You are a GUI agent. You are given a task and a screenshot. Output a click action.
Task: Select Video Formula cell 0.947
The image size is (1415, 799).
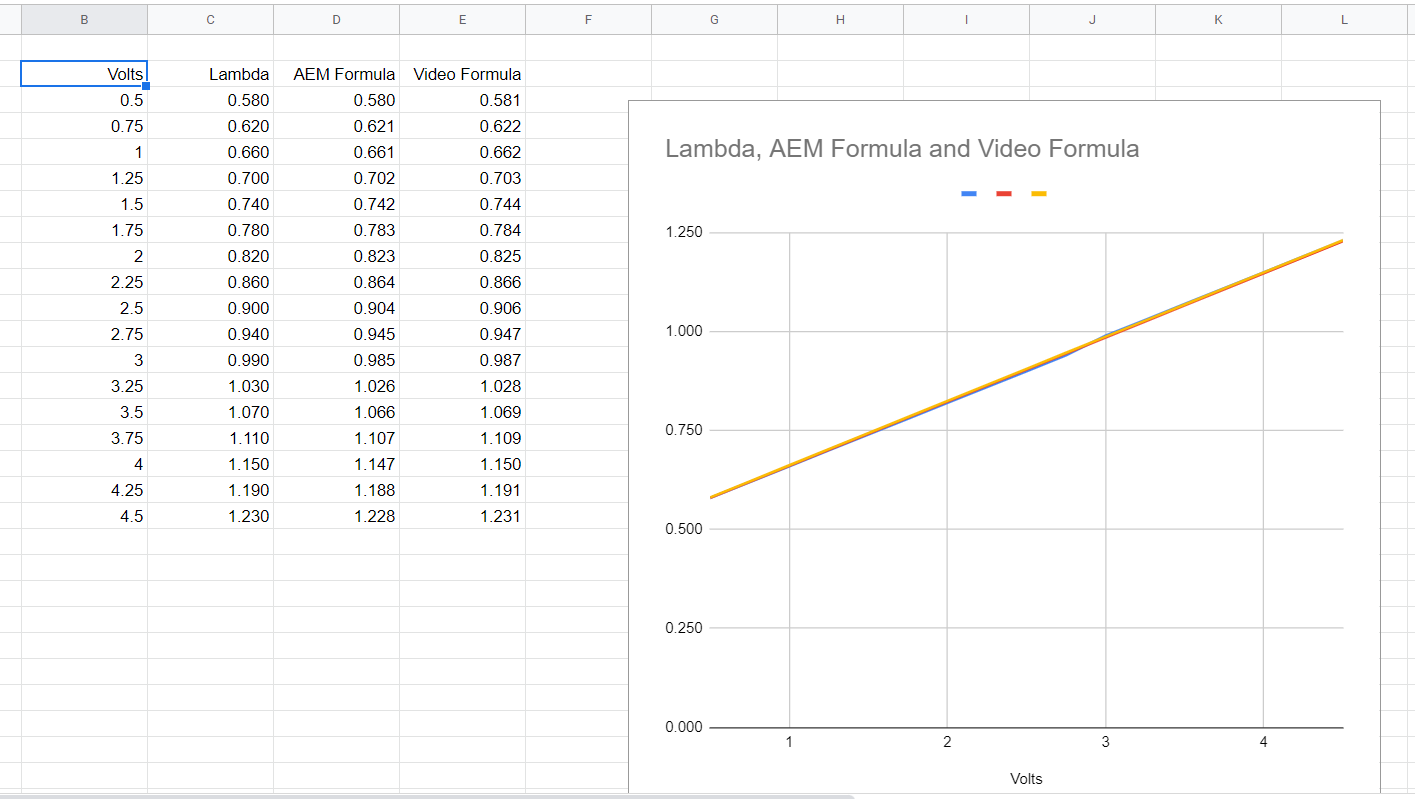pos(462,334)
